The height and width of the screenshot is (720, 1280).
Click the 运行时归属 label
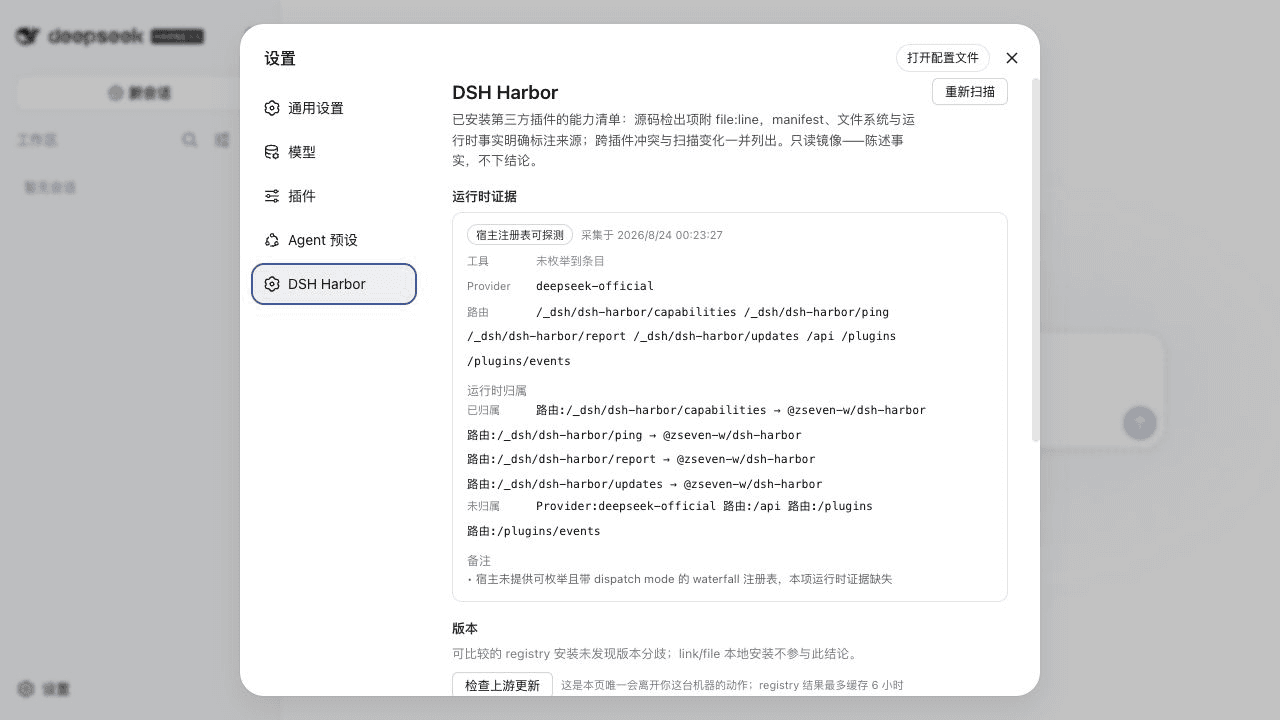[x=497, y=391]
